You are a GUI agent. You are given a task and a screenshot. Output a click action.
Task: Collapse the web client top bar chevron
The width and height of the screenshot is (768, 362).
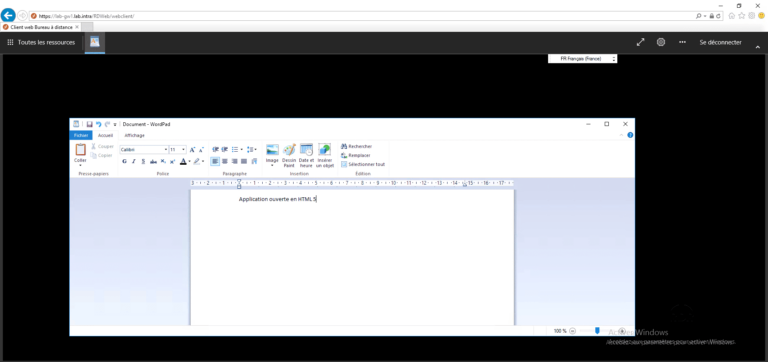click(758, 48)
